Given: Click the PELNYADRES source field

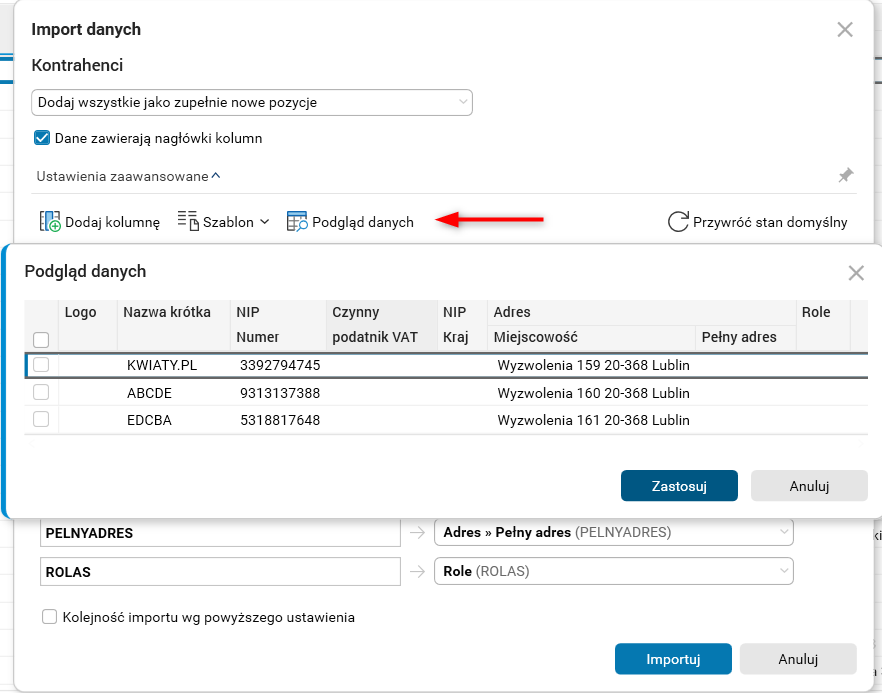Looking at the screenshot, I should (x=220, y=533).
